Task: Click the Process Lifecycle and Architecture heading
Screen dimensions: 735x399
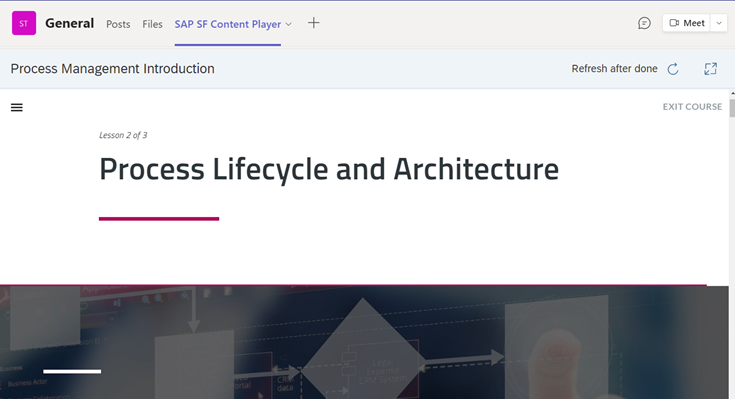Action: 329,169
